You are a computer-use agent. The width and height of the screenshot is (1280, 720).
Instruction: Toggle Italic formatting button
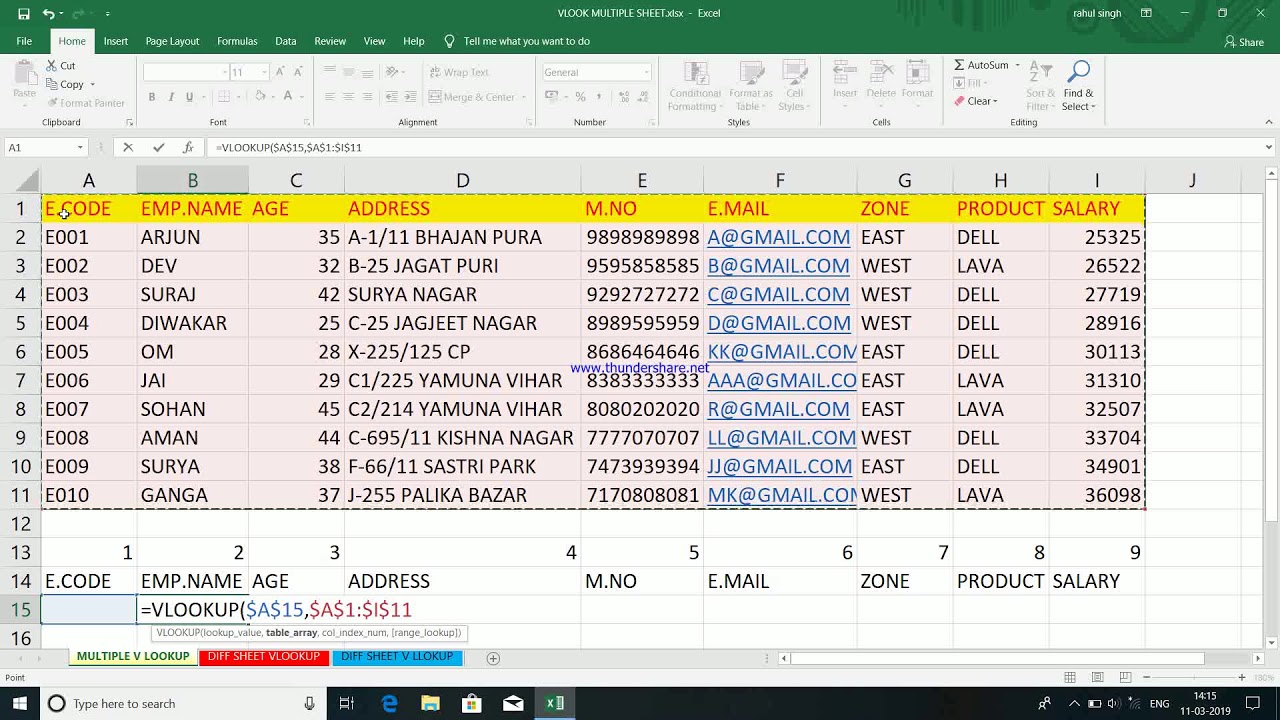[x=170, y=97]
